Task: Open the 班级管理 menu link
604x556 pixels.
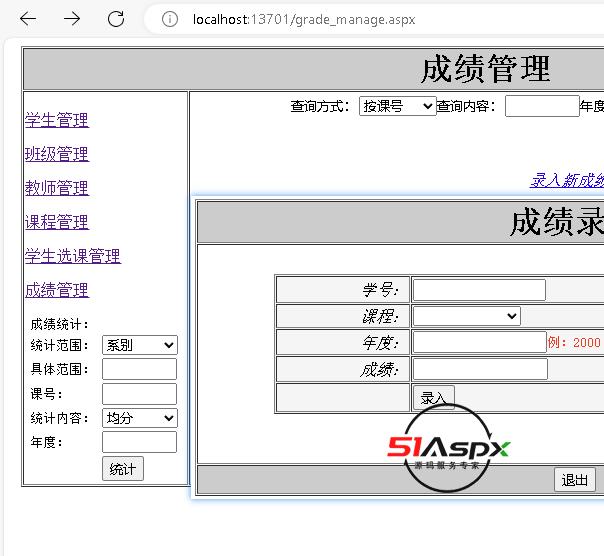Action: [x=57, y=154]
